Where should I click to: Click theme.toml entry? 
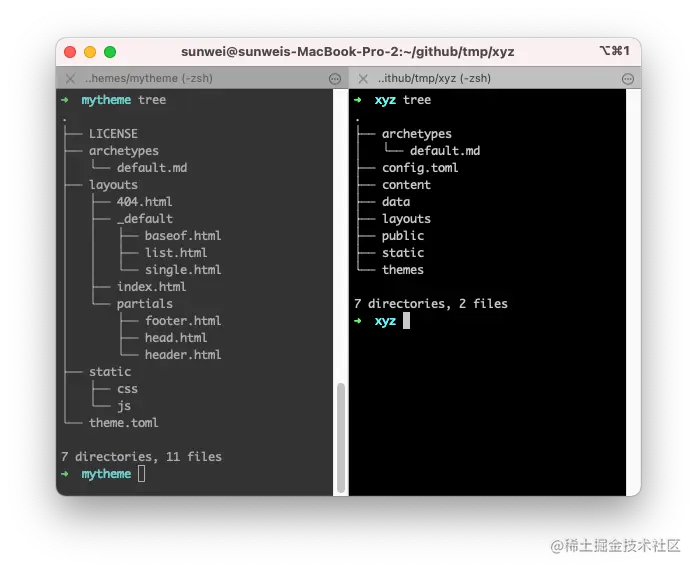click(124, 423)
